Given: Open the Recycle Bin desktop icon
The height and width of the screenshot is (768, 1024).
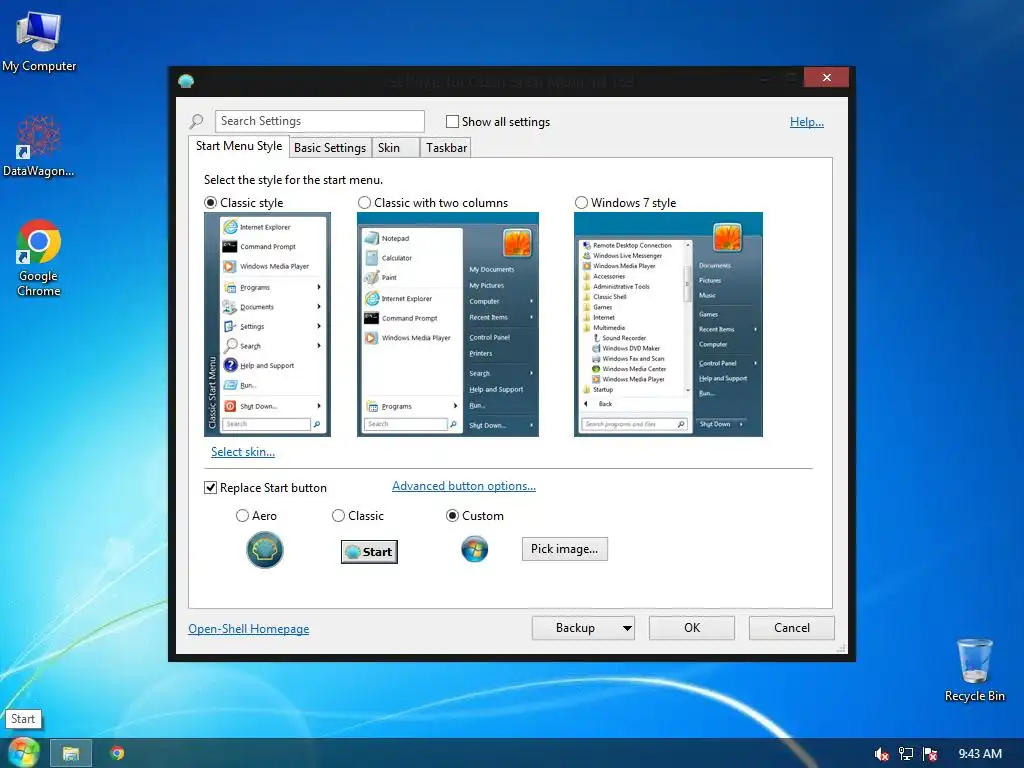Looking at the screenshot, I should click(974, 670).
